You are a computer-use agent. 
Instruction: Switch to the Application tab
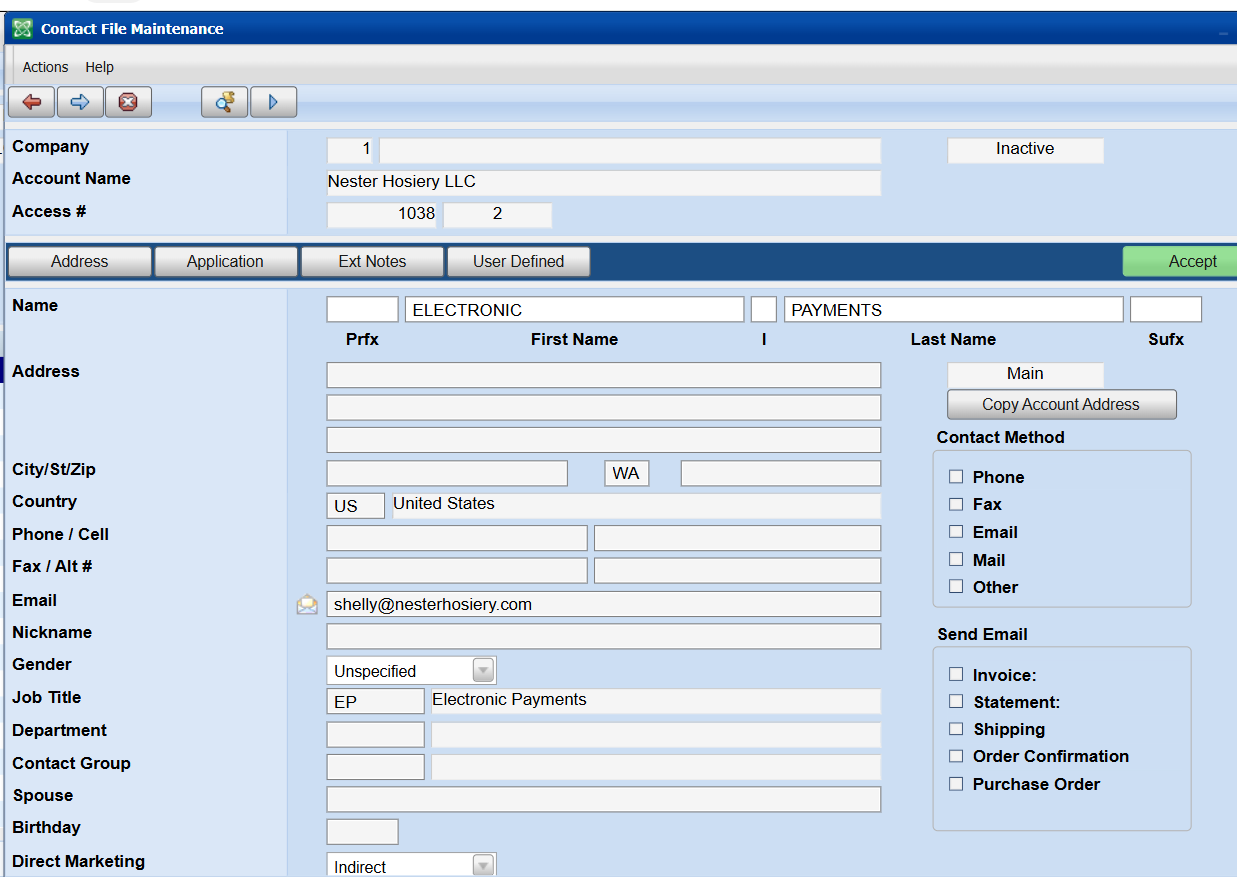coord(225,262)
